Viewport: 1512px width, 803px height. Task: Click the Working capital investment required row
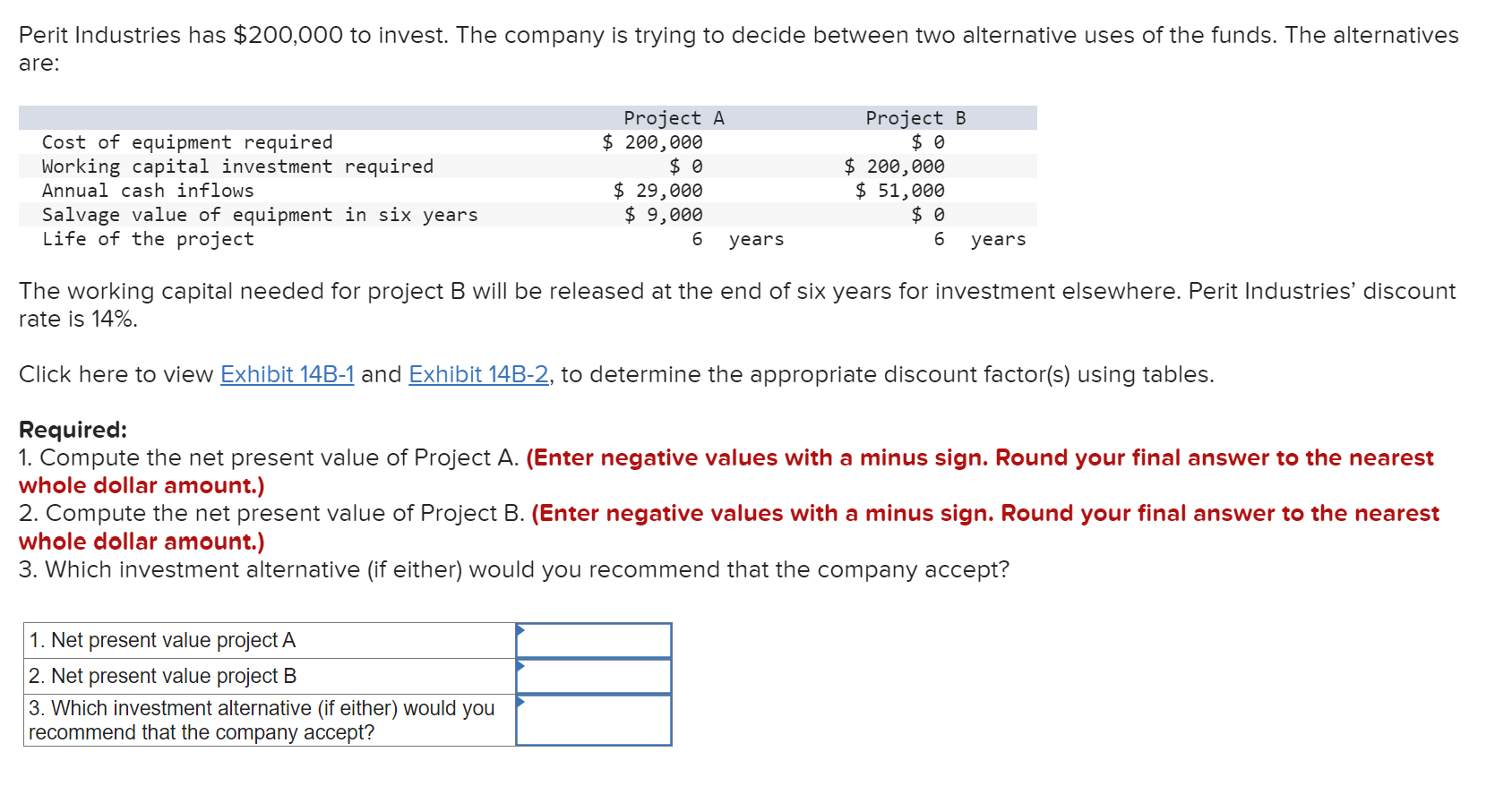[237, 166]
